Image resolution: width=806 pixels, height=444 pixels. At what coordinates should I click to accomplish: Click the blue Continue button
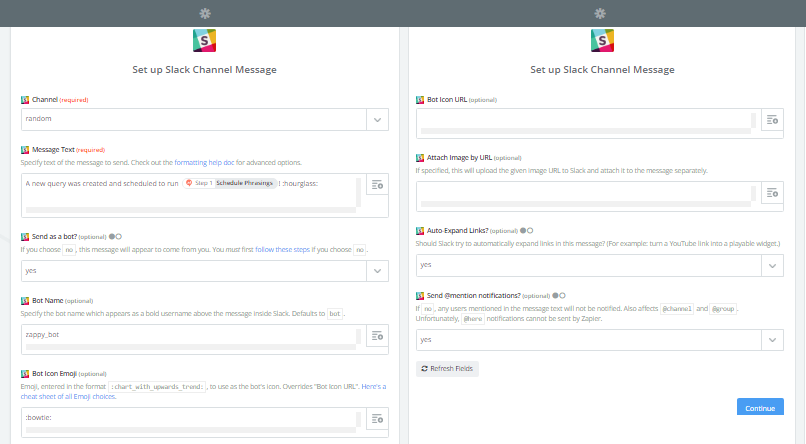[x=759, y=408]
